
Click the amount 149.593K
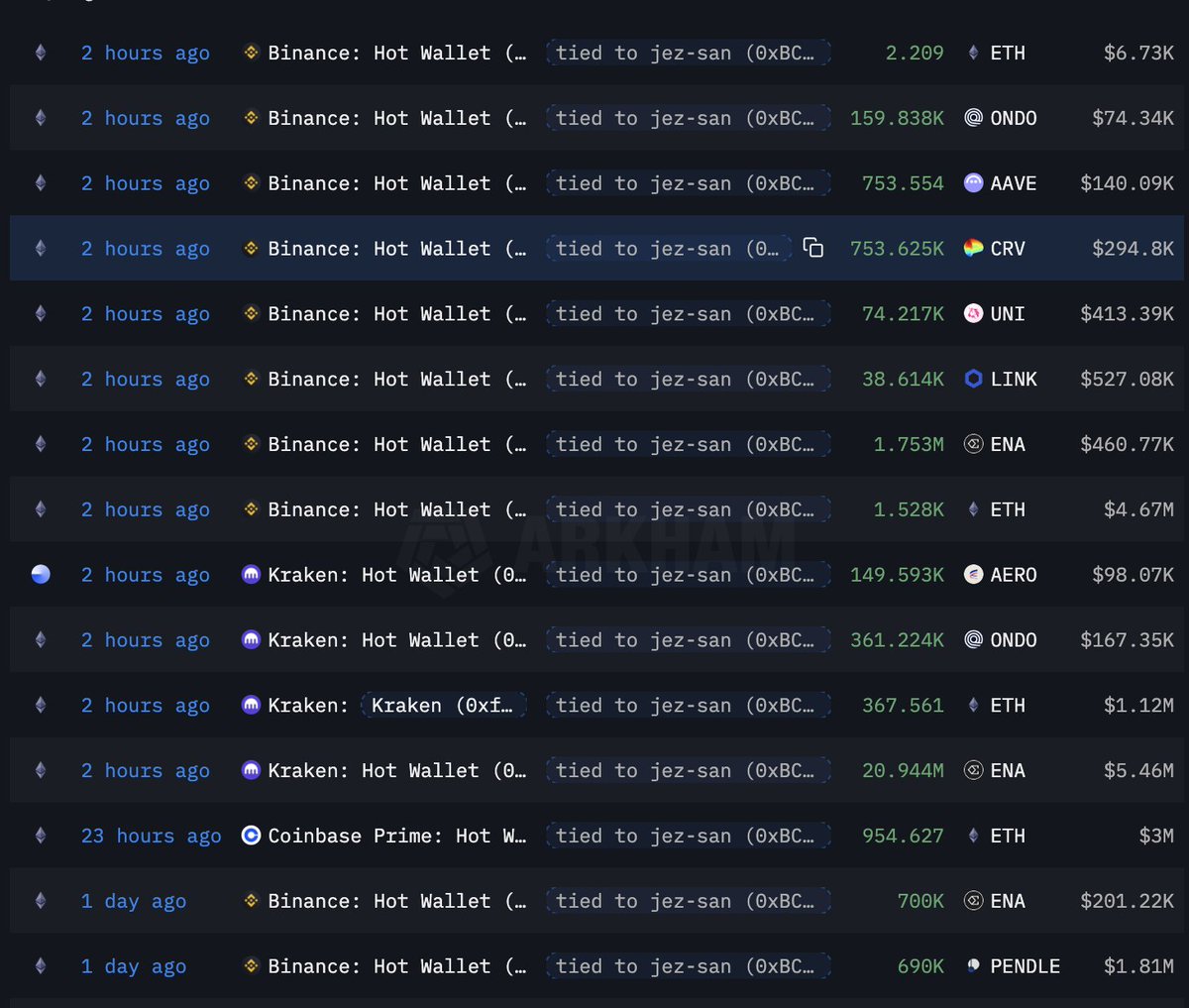coord(898,575)
